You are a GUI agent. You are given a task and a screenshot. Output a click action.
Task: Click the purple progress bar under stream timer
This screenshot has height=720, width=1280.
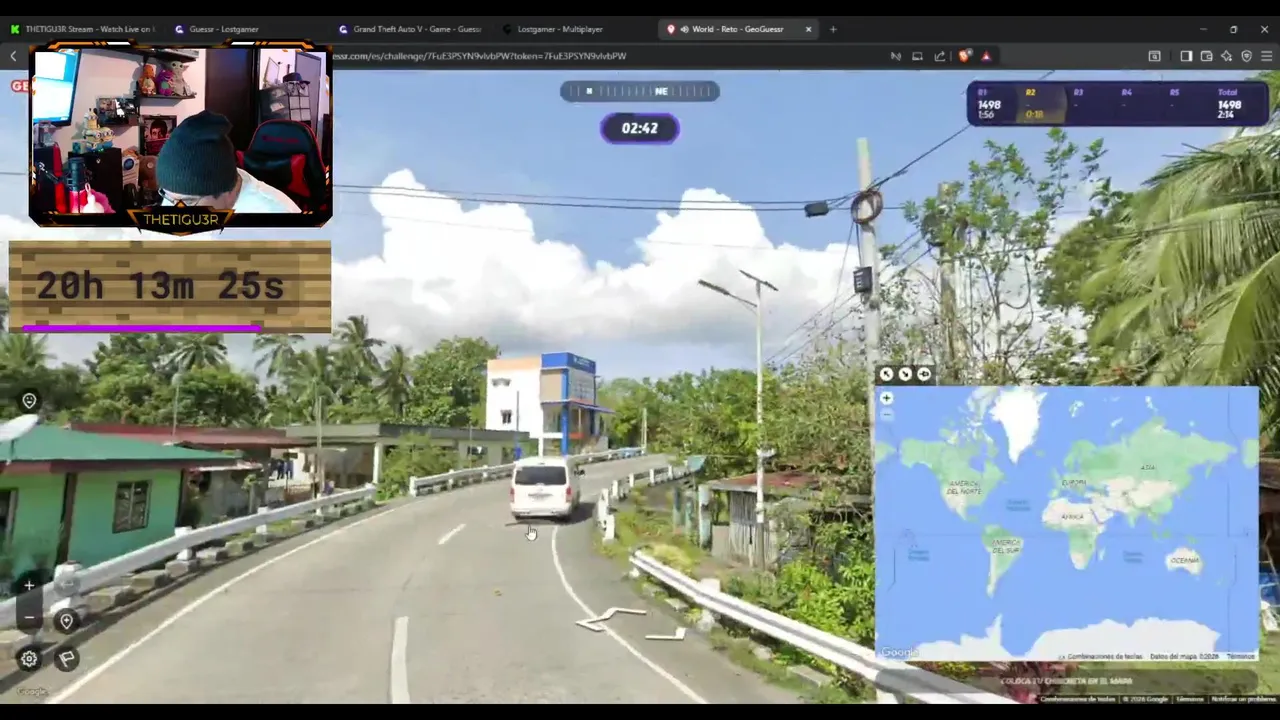(142, 327)
